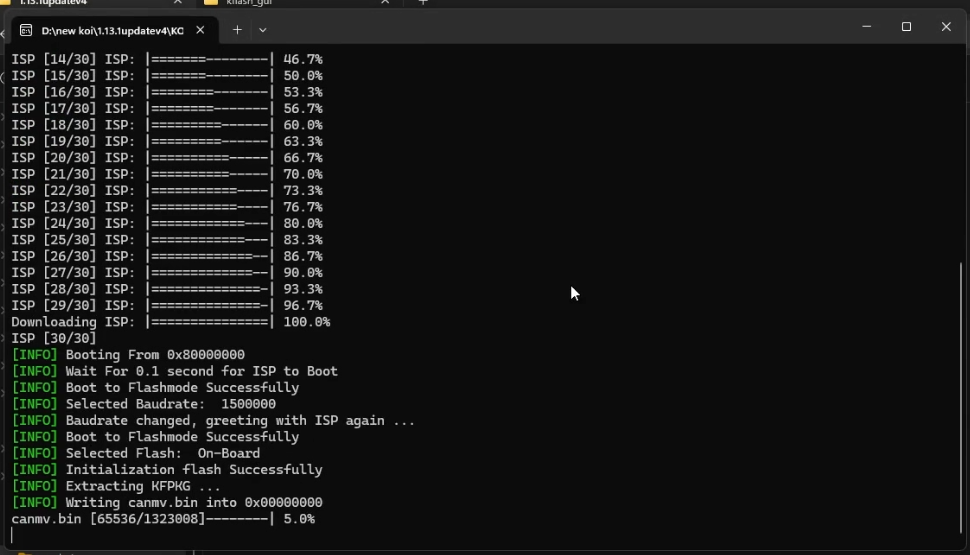Add a new File Explorer tab
970x555 pixels.
[x=422, y=3]
